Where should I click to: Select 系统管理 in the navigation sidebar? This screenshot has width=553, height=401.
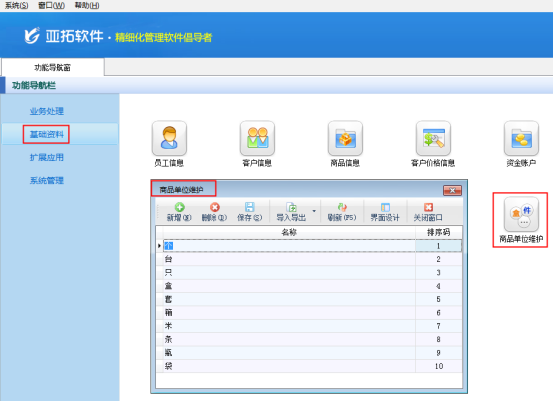pyautogui.click(x=47, y=181)
